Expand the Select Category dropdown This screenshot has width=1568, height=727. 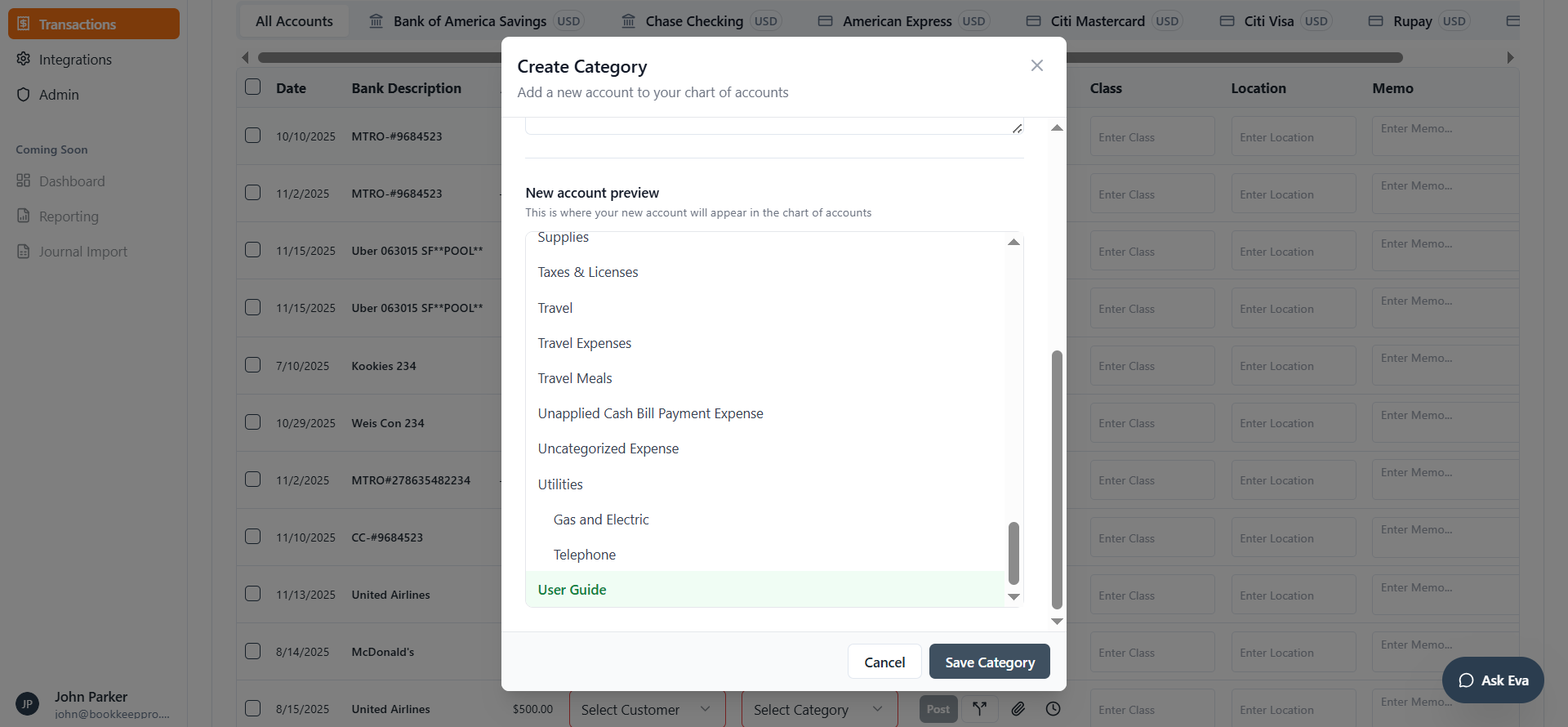(x=817, y=710)
